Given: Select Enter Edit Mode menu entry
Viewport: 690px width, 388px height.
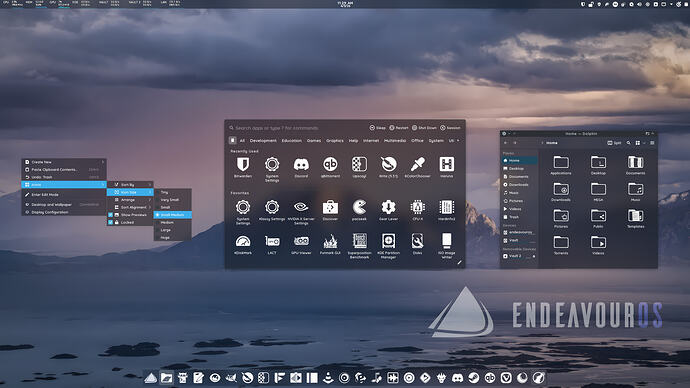Looking at the screenshot, I should (x=64, y=194).
